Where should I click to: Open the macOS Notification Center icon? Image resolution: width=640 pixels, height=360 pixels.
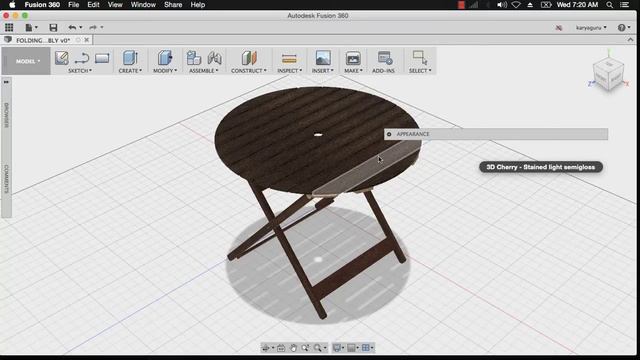[624, 5]
